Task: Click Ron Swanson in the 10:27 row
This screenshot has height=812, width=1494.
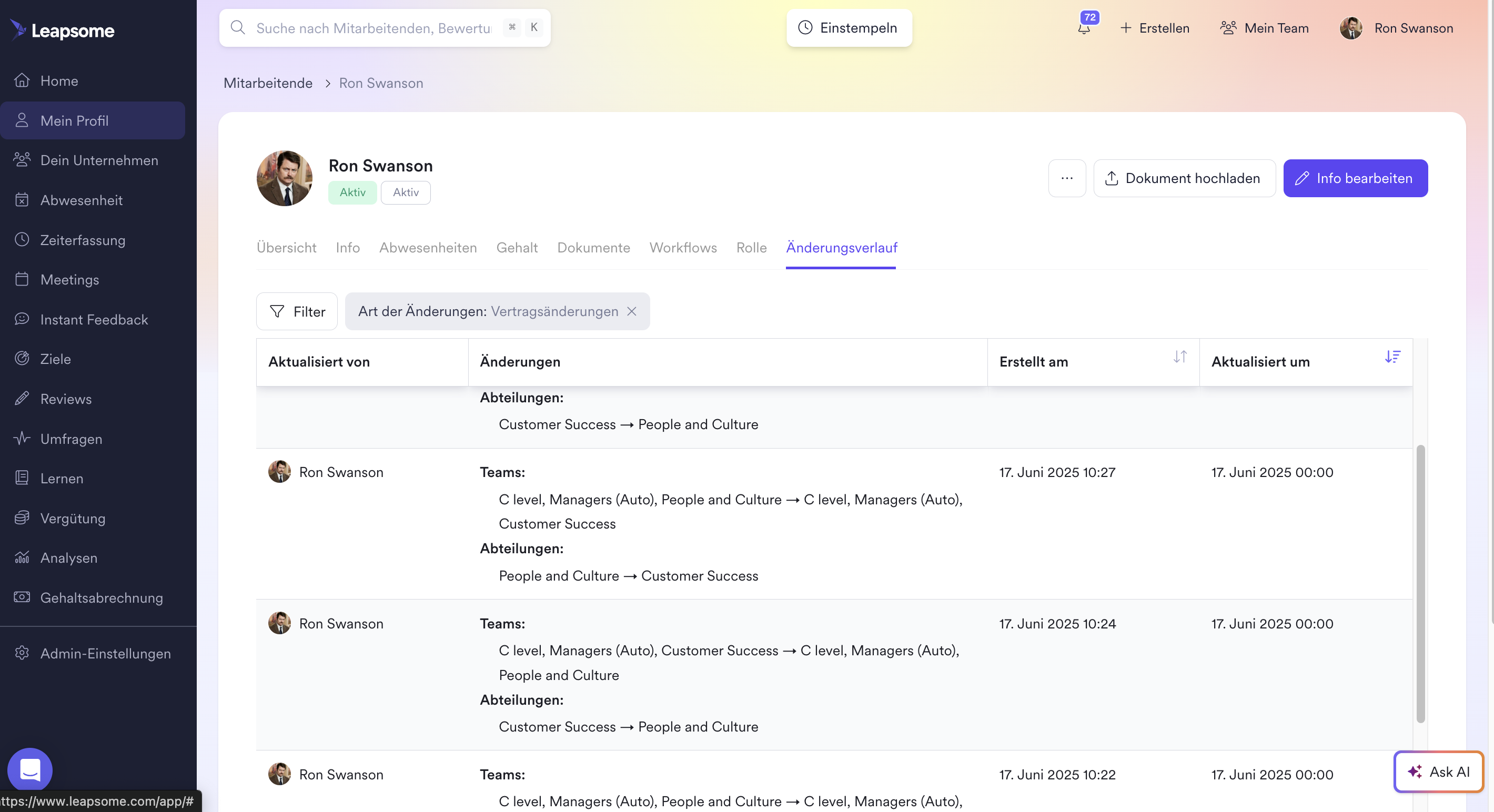Action: click(x=341, y=472)
